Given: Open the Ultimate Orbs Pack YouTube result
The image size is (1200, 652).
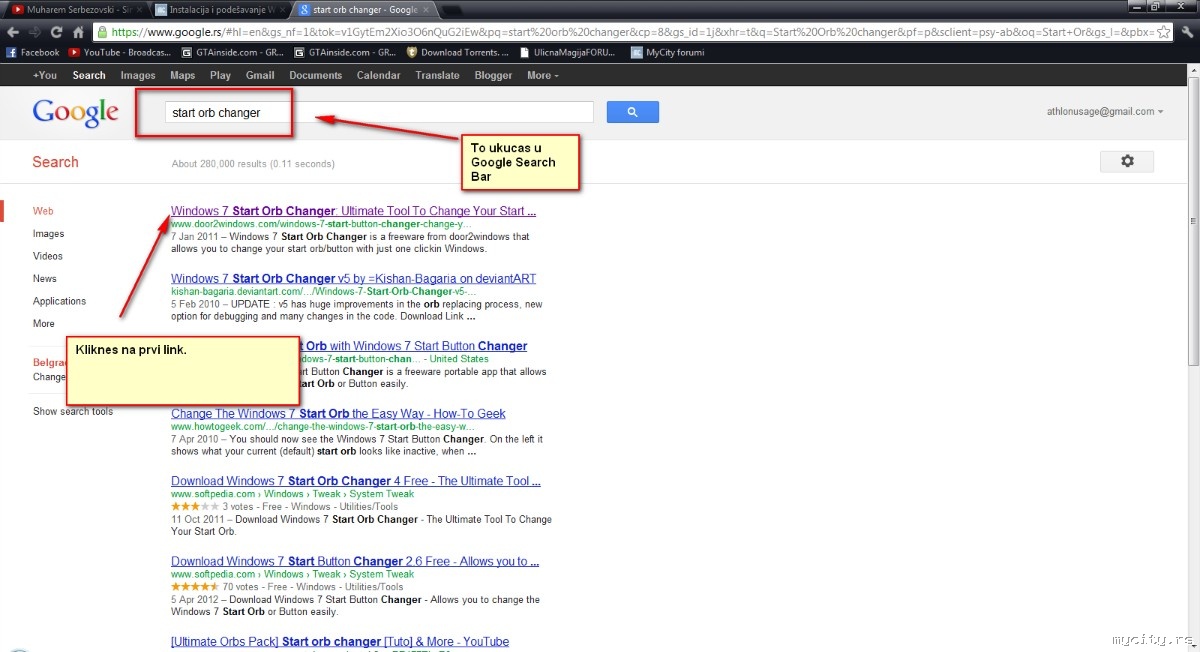Looking at the screenshot, I should point(340,641).
